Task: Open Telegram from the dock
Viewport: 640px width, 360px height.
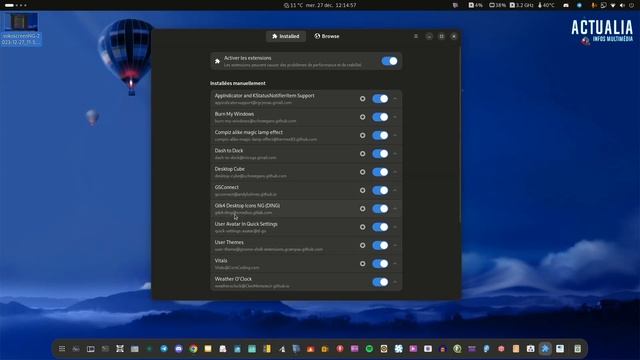Action: point(164,349)
